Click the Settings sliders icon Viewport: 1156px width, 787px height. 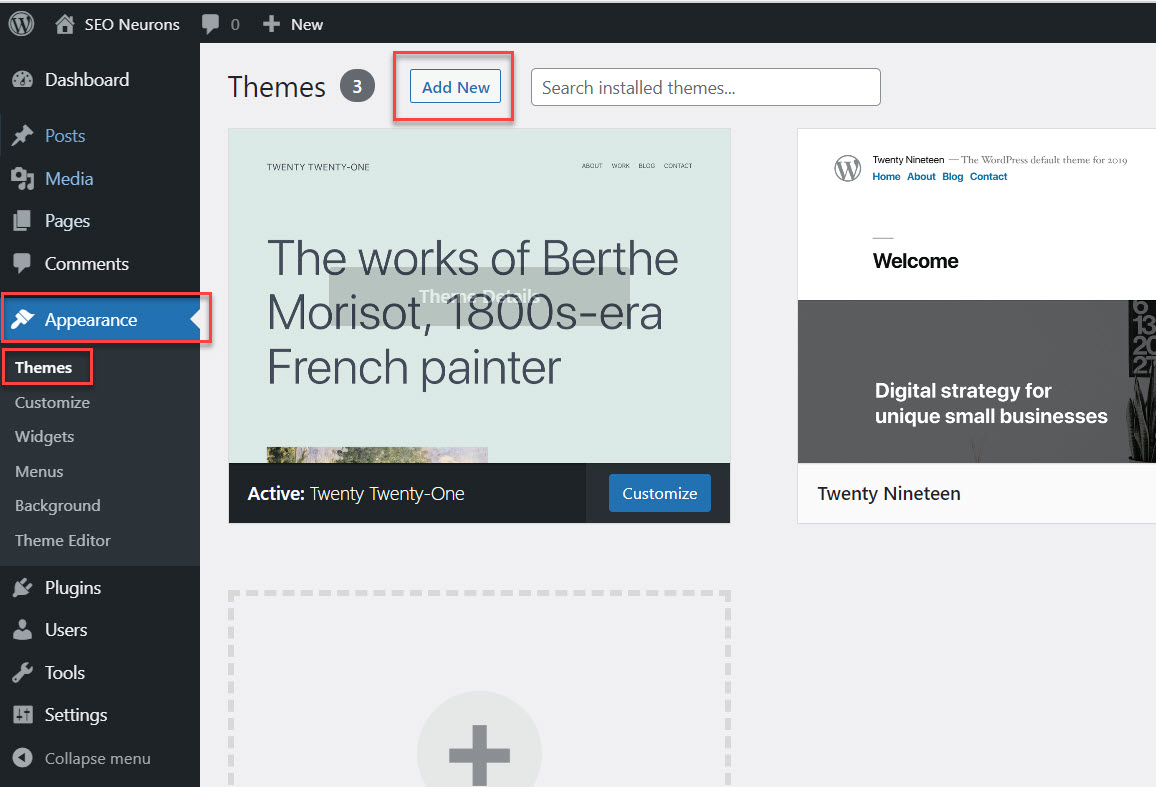coord(23,715)
